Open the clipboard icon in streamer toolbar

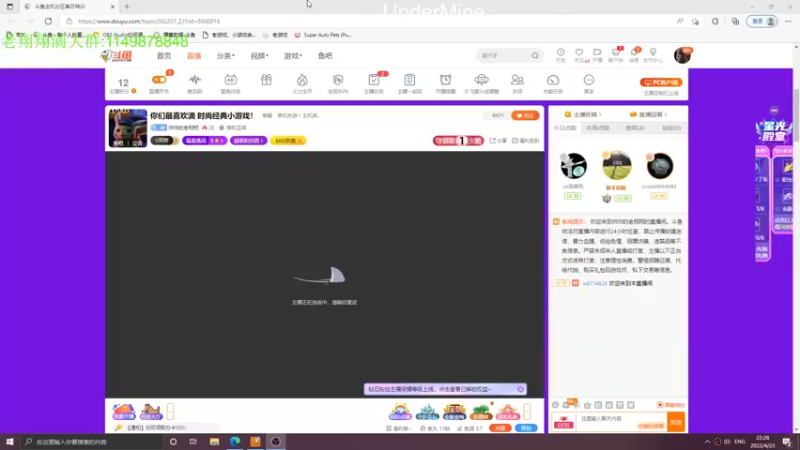pos(409,80)
